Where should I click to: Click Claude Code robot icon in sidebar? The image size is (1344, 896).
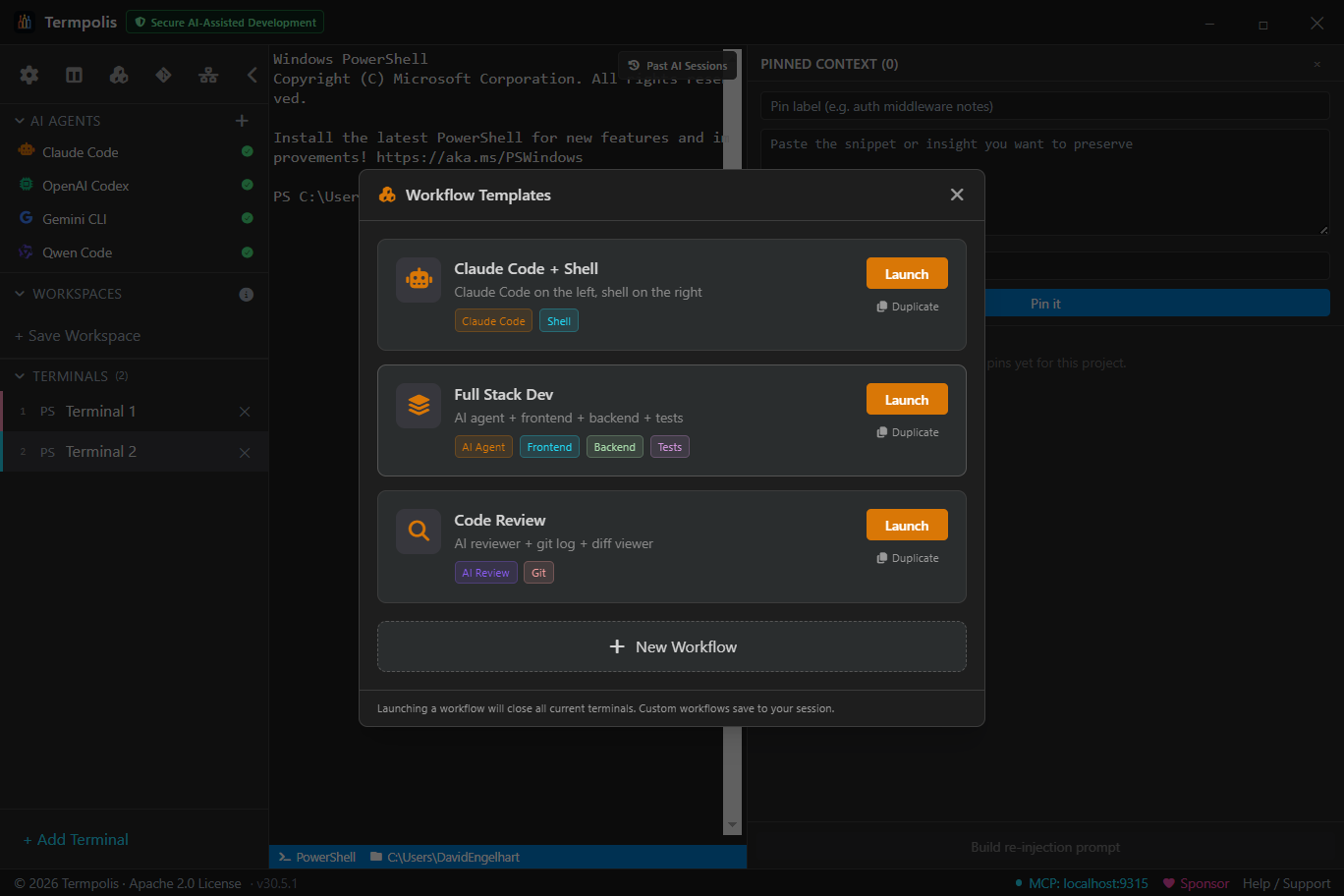27,151
